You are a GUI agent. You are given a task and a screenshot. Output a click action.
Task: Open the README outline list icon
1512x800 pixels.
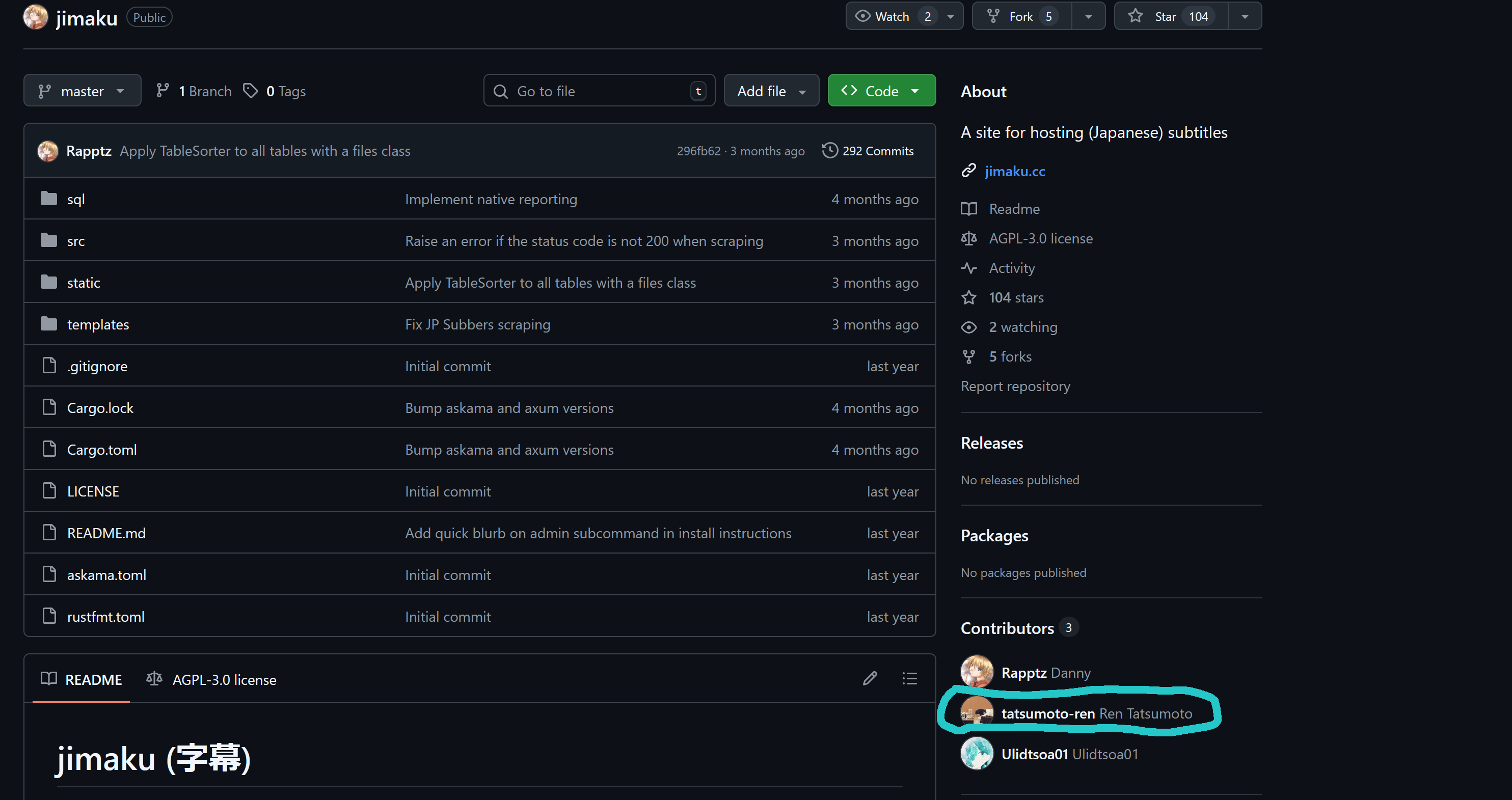coord(909,679)
